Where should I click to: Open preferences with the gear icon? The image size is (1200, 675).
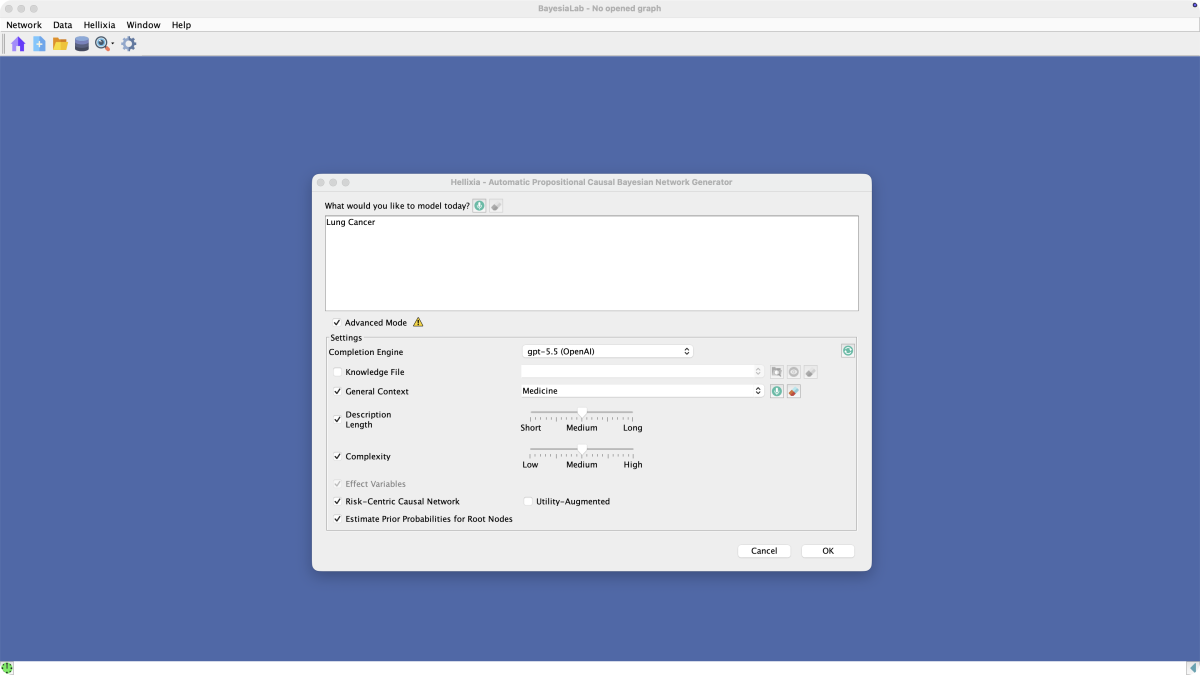pos(129,44)
